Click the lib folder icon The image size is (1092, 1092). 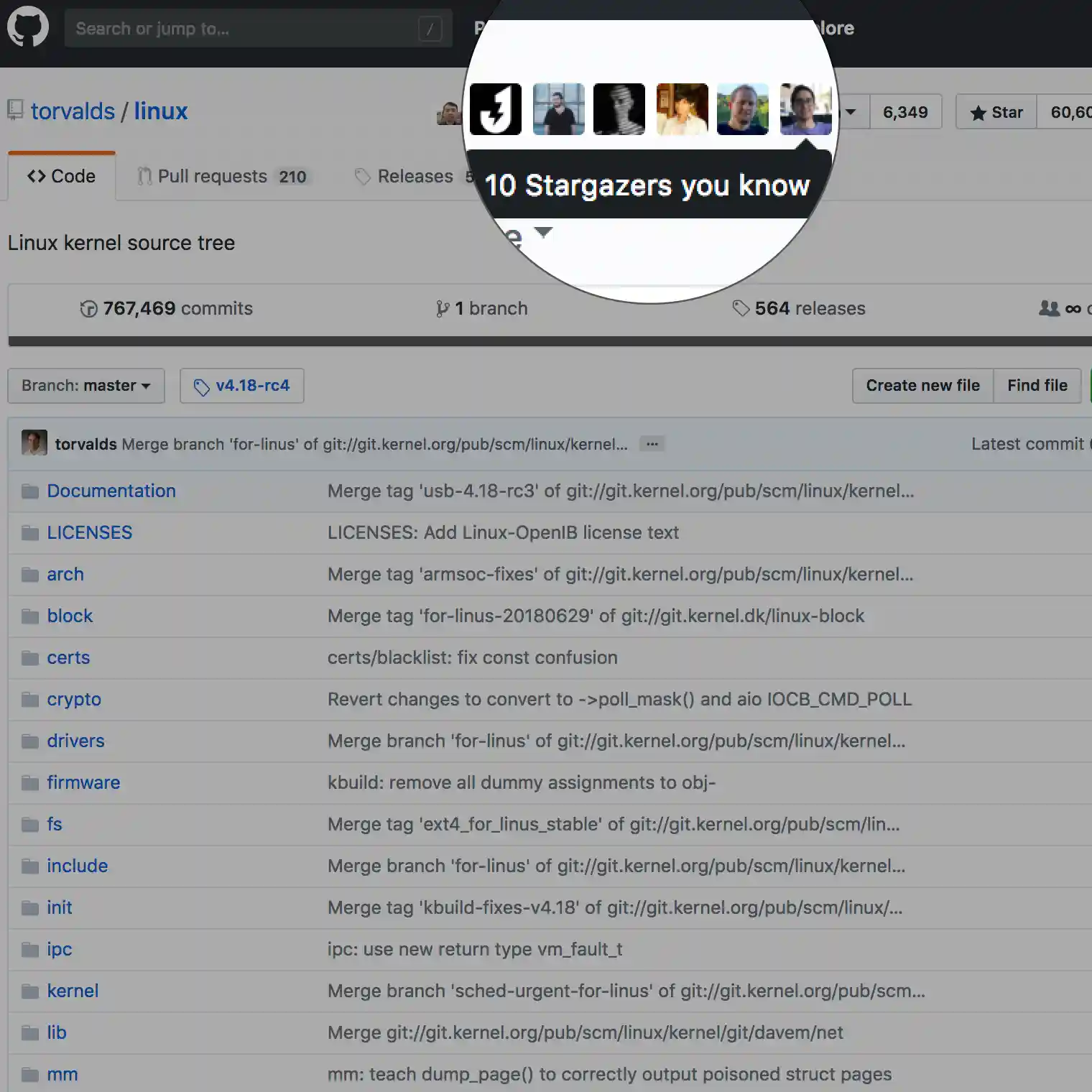click(30, 1033)
